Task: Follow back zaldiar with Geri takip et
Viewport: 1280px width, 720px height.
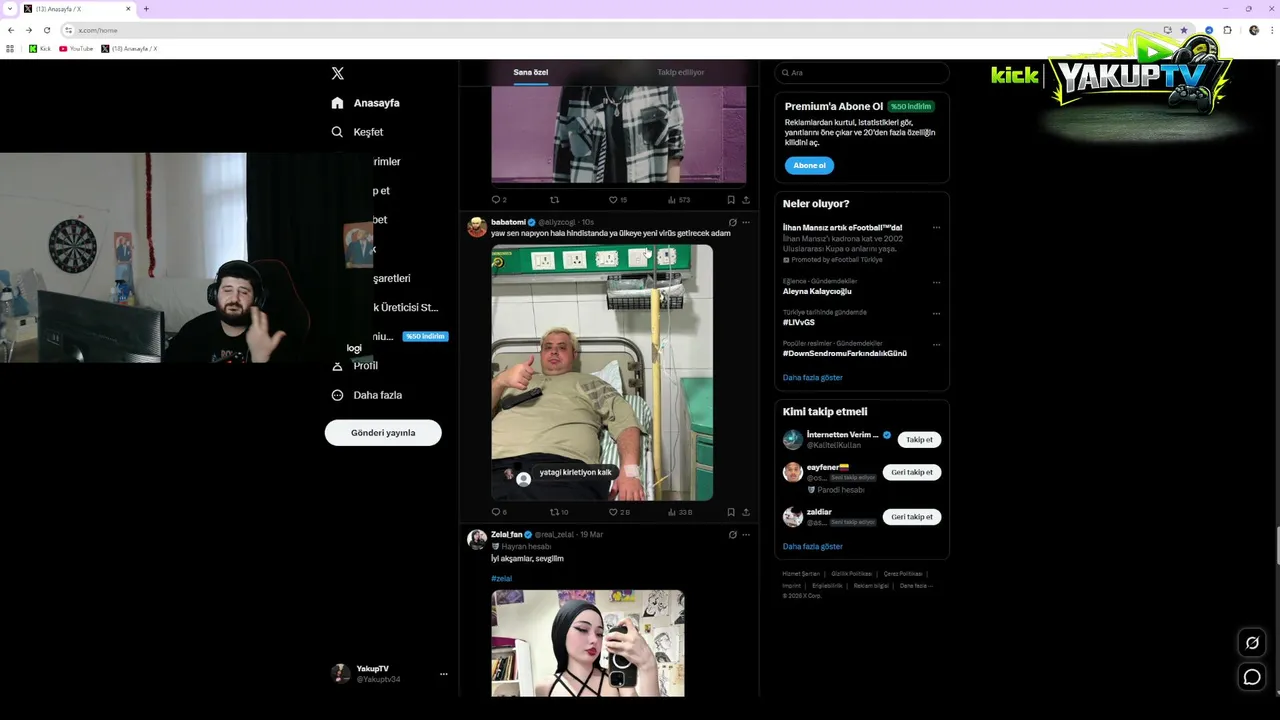Action: pyautogui.click(x=912, y=517)
